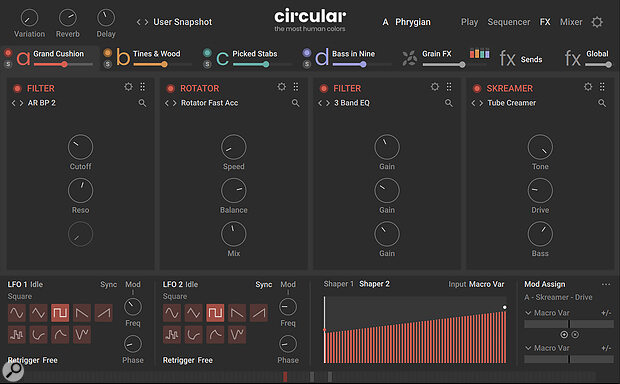The height and width of the screenshot is (384, 620).
Task: Select ramp up waveform in LFO 1
Action: 104,313
